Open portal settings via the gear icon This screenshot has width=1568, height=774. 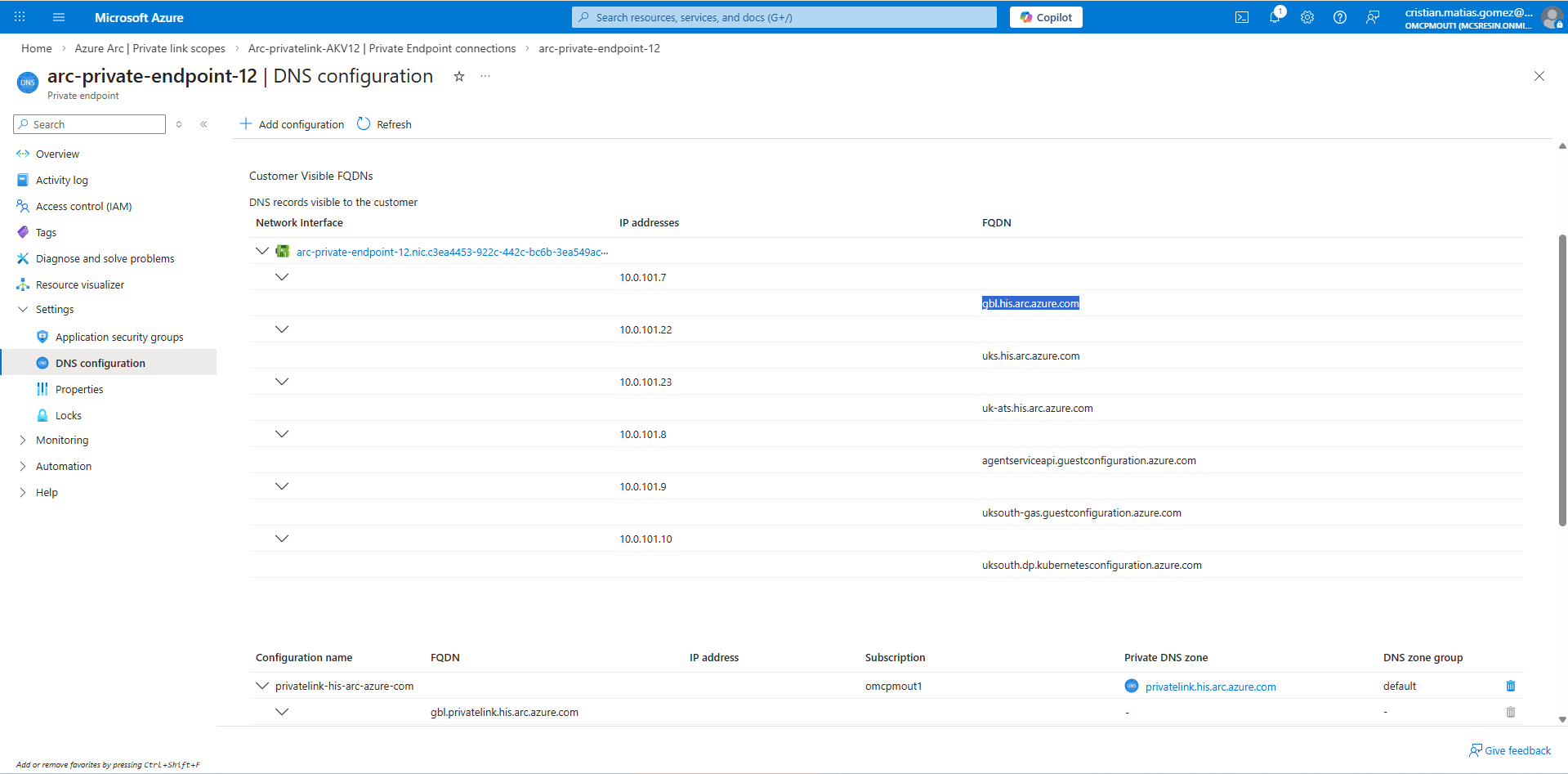[1307, 16]
